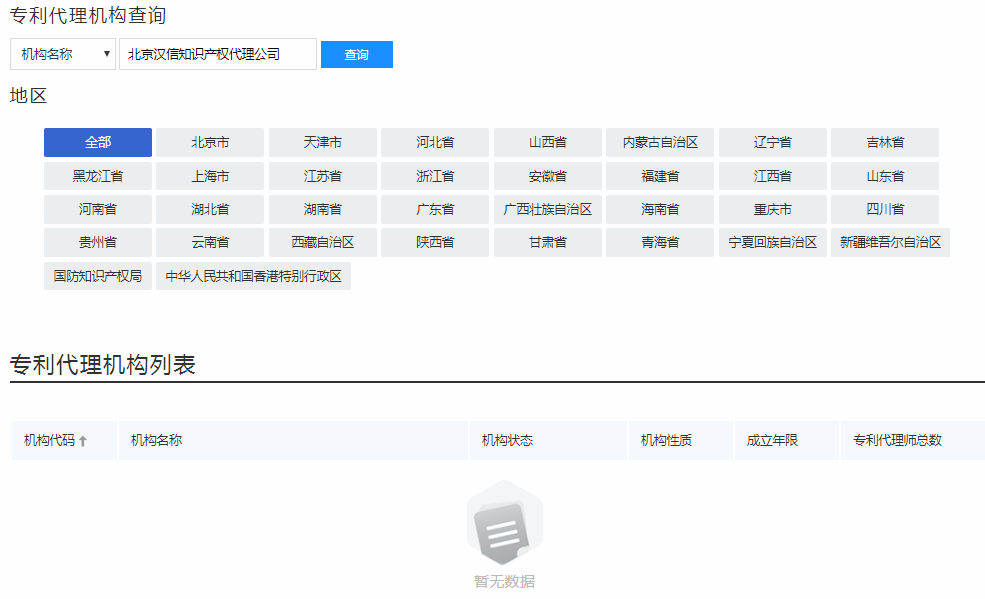Select 宁夏回族自治区 region

(x=774, y=242)
